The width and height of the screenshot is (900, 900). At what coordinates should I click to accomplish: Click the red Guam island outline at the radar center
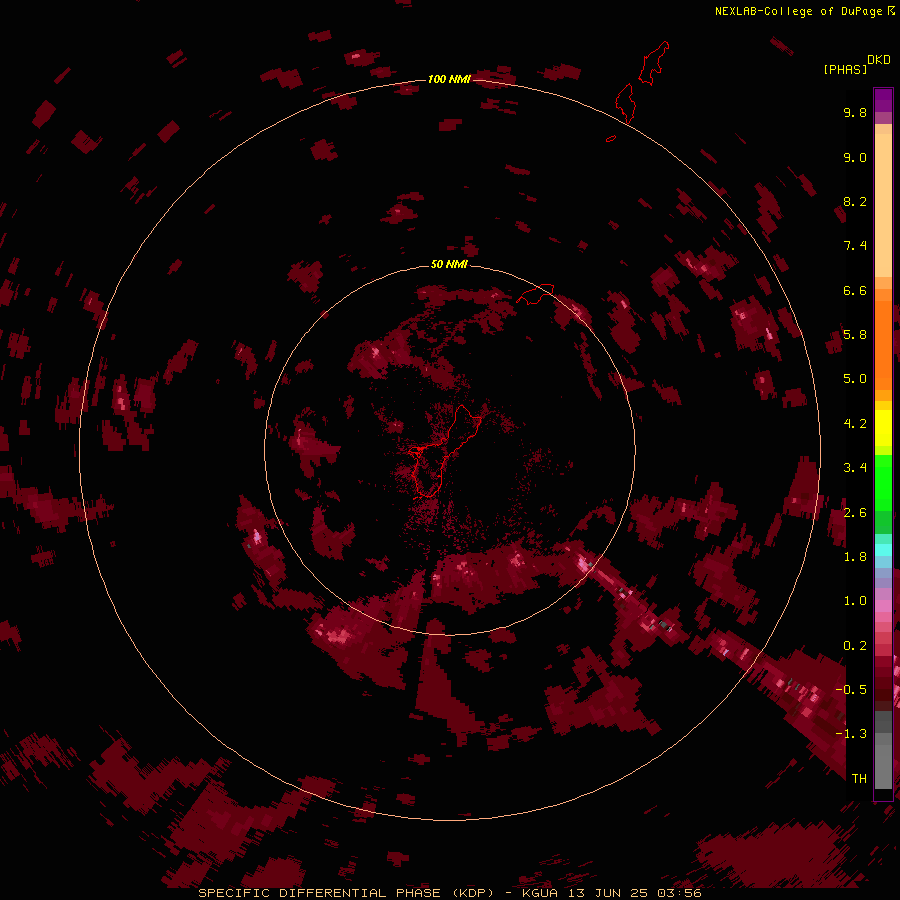click(445, 451)
